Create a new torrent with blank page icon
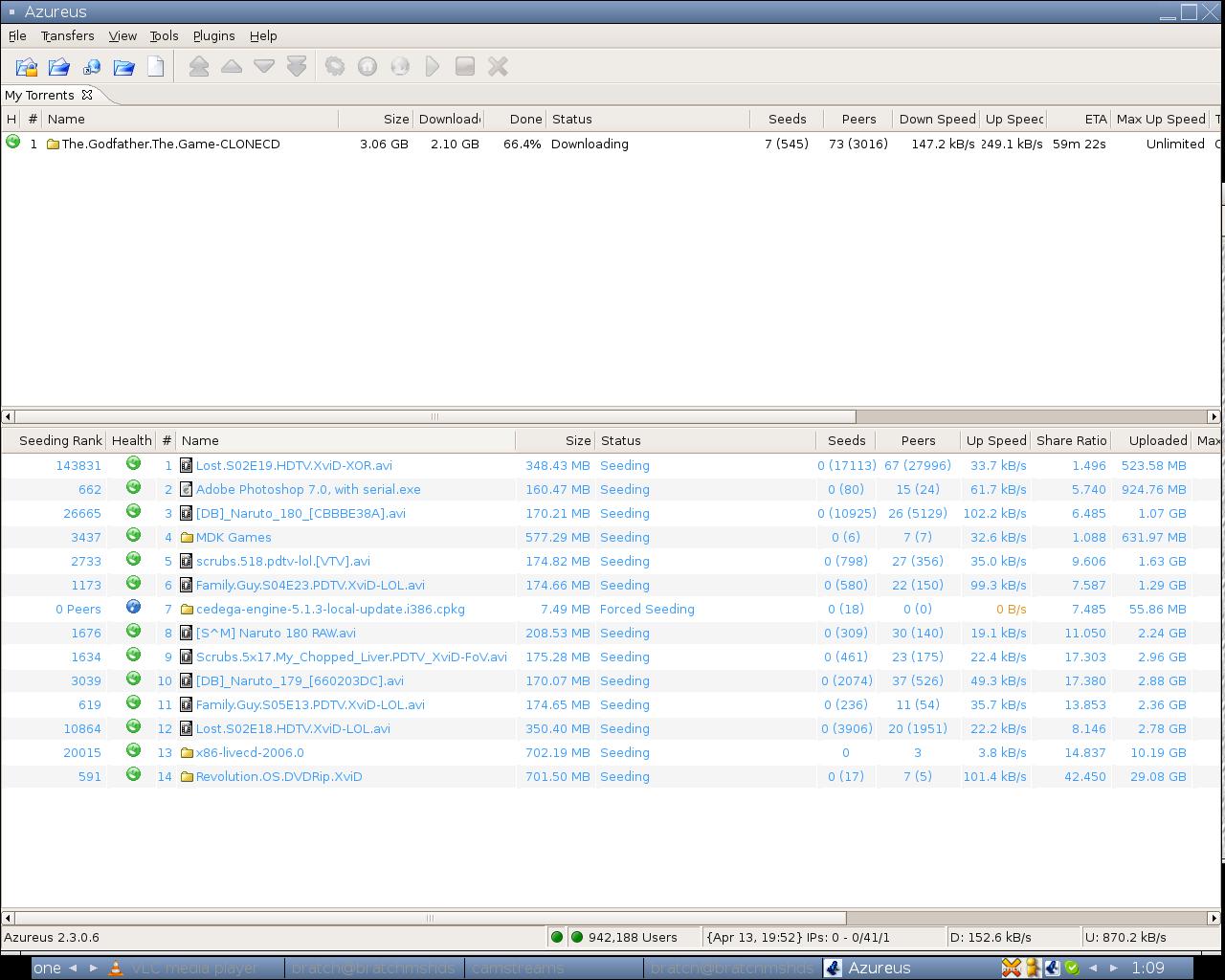 (156, 66)
